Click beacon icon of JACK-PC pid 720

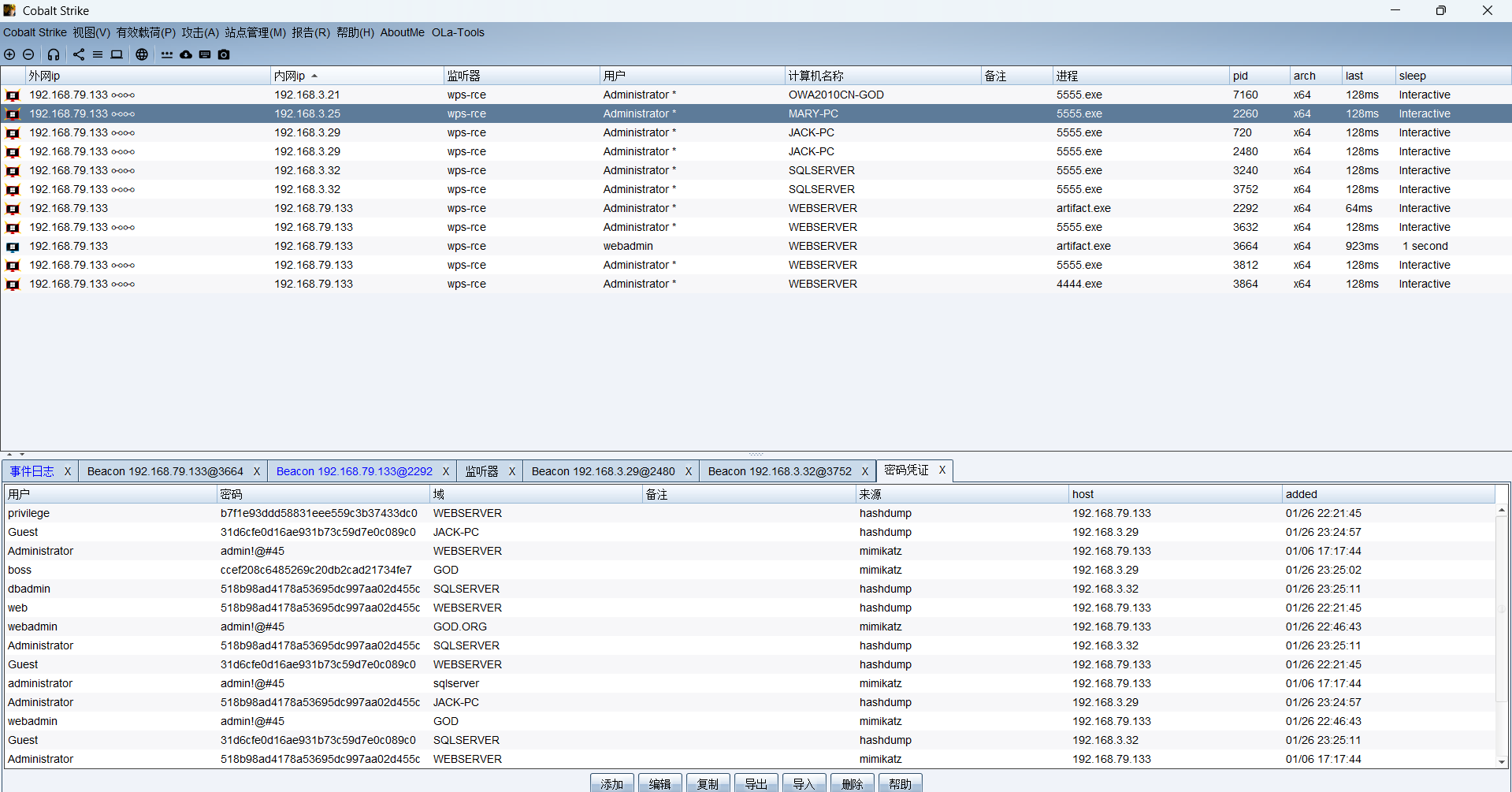point(13,133)
